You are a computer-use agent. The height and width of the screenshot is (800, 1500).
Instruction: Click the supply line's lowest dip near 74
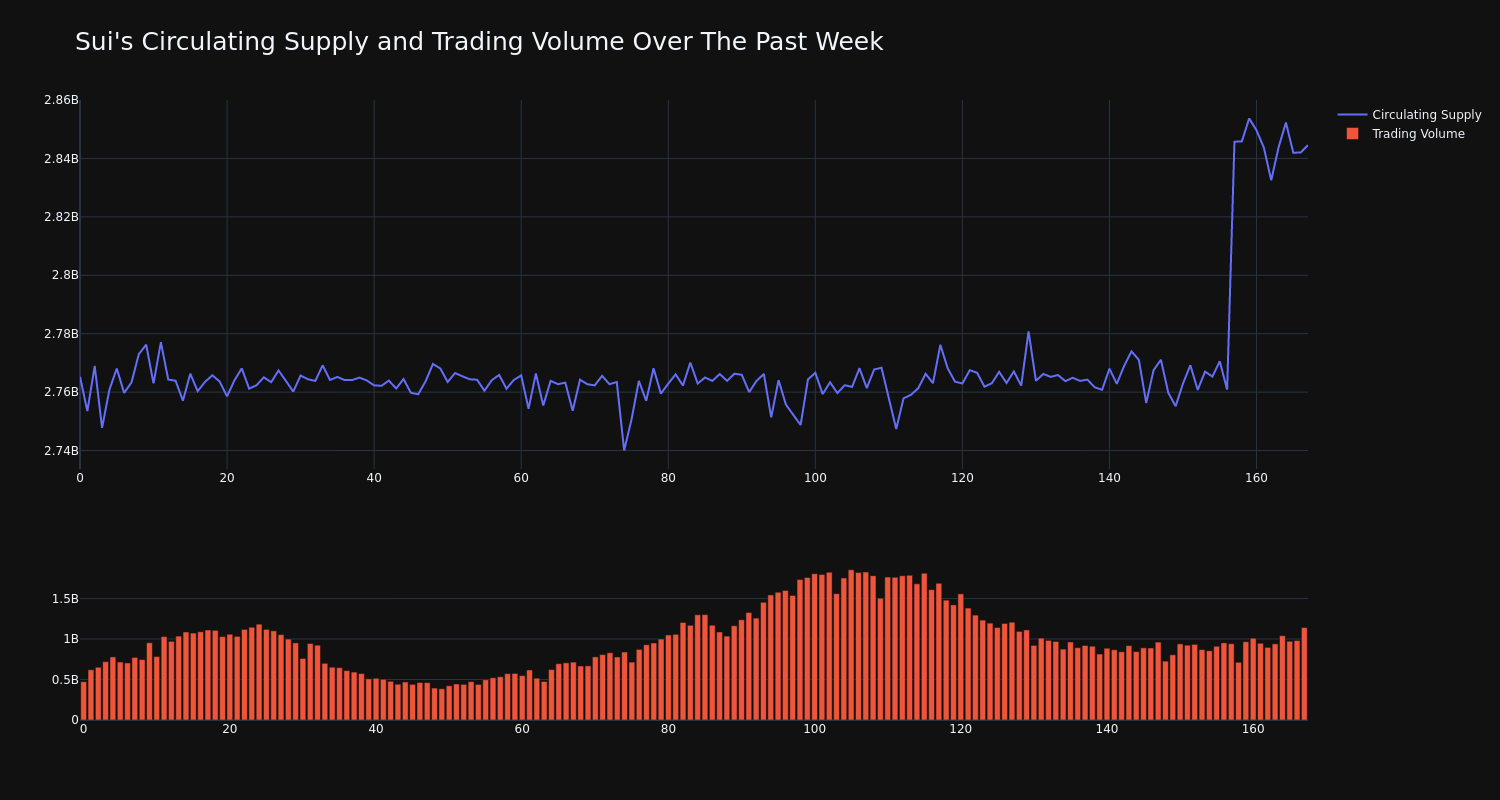tap(624, 450)
